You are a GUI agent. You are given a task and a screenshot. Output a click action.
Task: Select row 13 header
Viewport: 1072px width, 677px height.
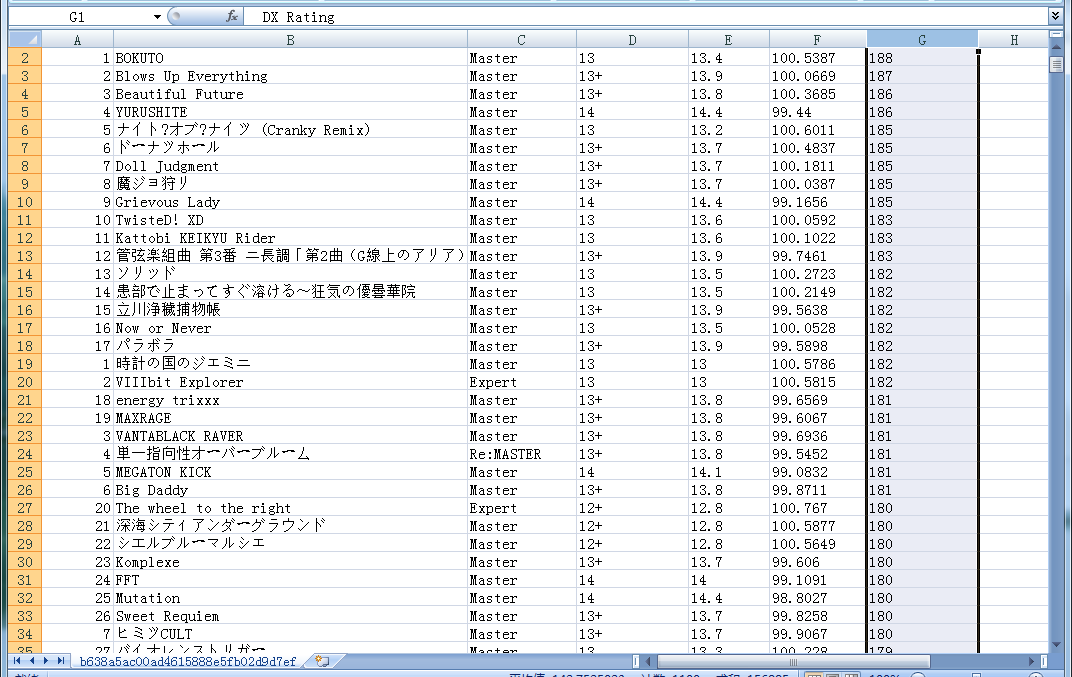click(24, 256)
